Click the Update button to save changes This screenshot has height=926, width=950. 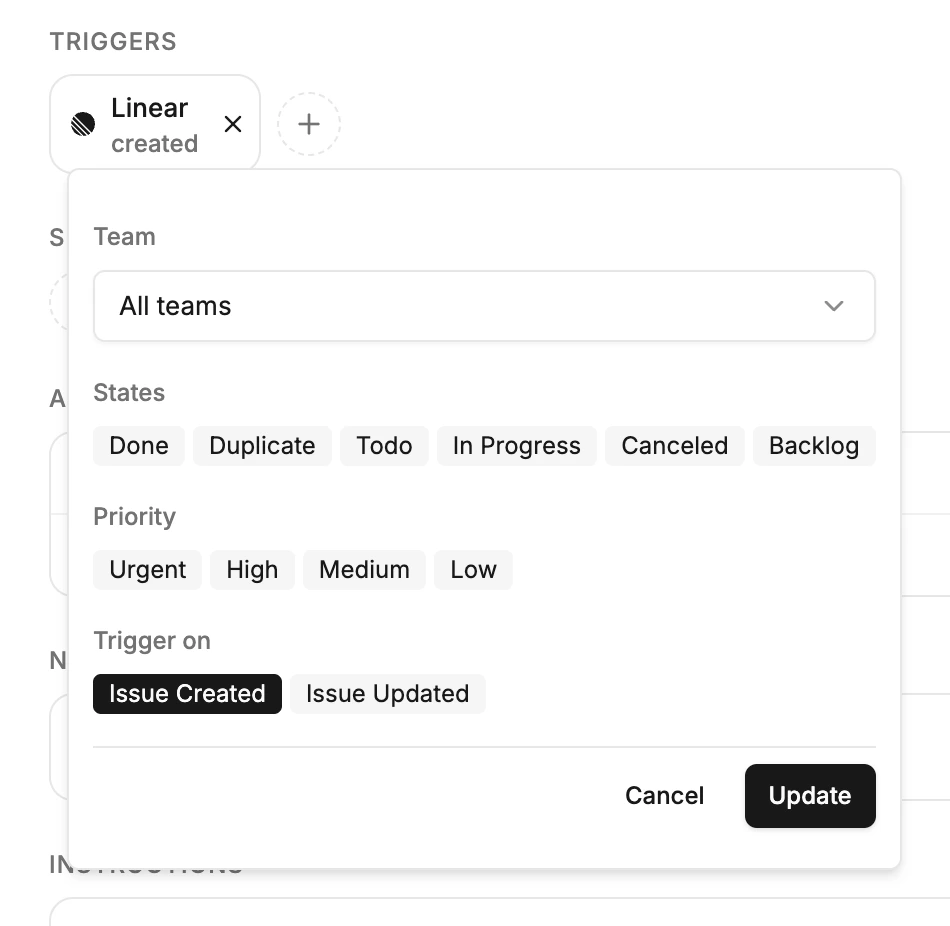tap(810, 795)
